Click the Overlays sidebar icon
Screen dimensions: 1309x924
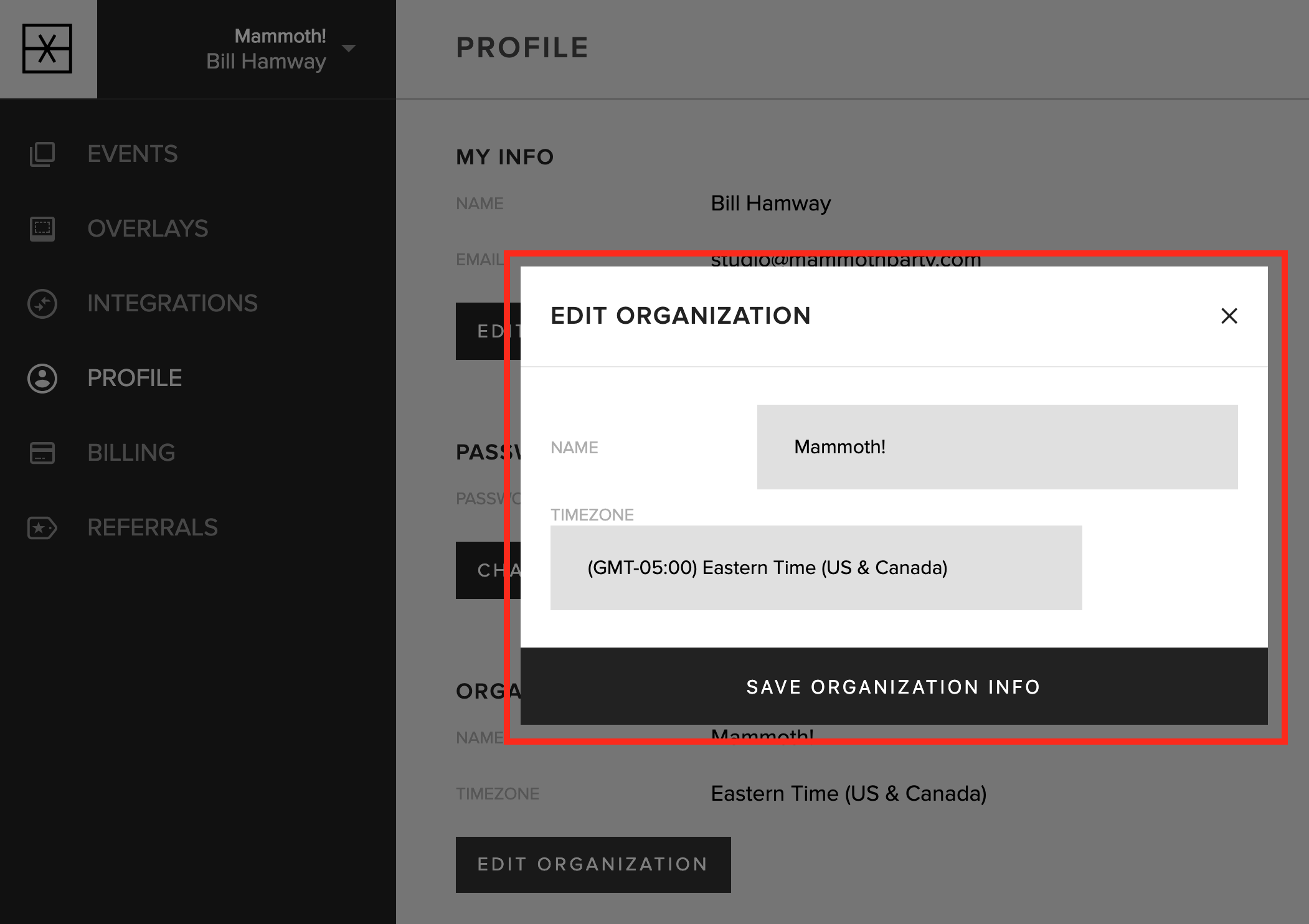tap(42, 229)
